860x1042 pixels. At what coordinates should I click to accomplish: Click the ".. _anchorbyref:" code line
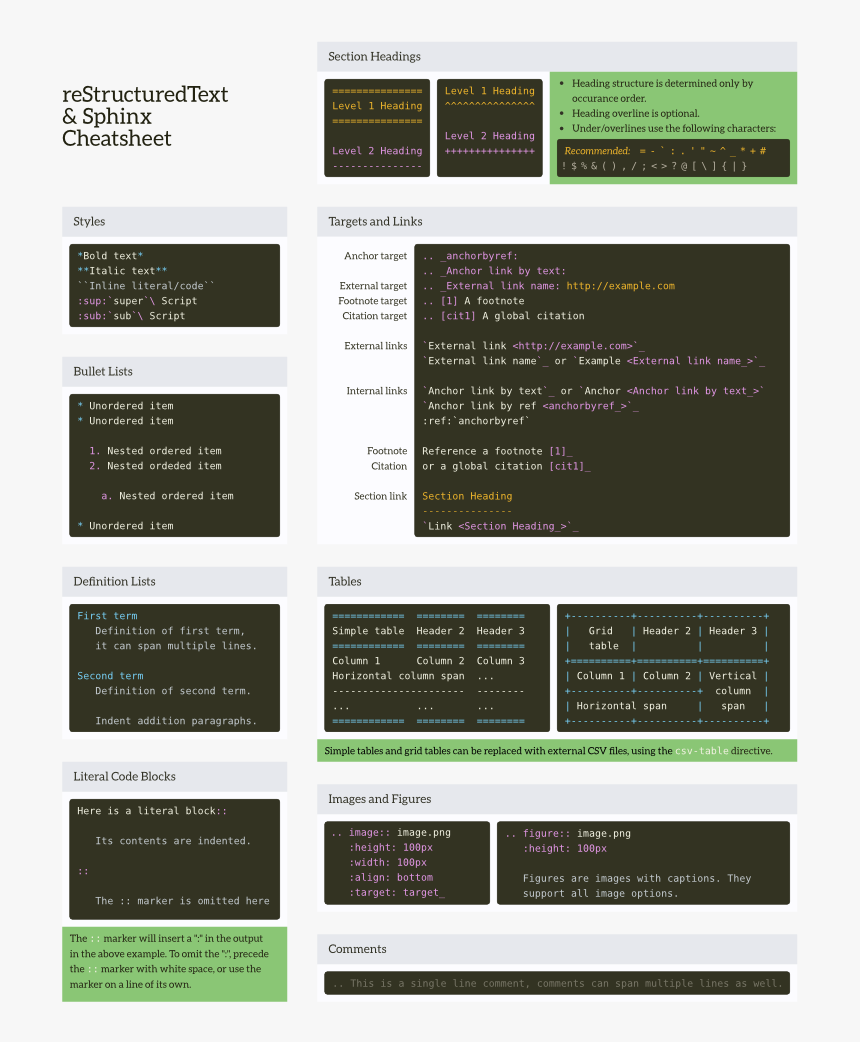(x=470, y=256)
